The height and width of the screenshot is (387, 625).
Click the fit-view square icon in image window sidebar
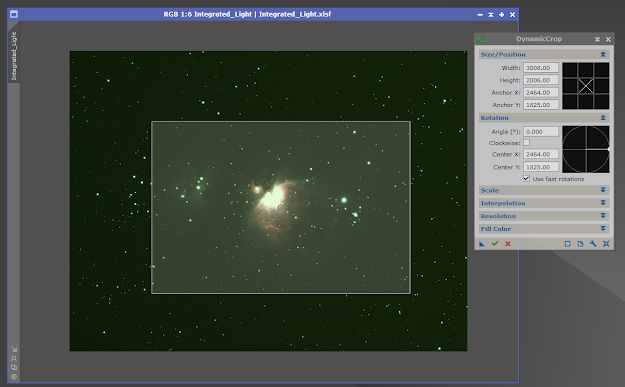(14, 358)
